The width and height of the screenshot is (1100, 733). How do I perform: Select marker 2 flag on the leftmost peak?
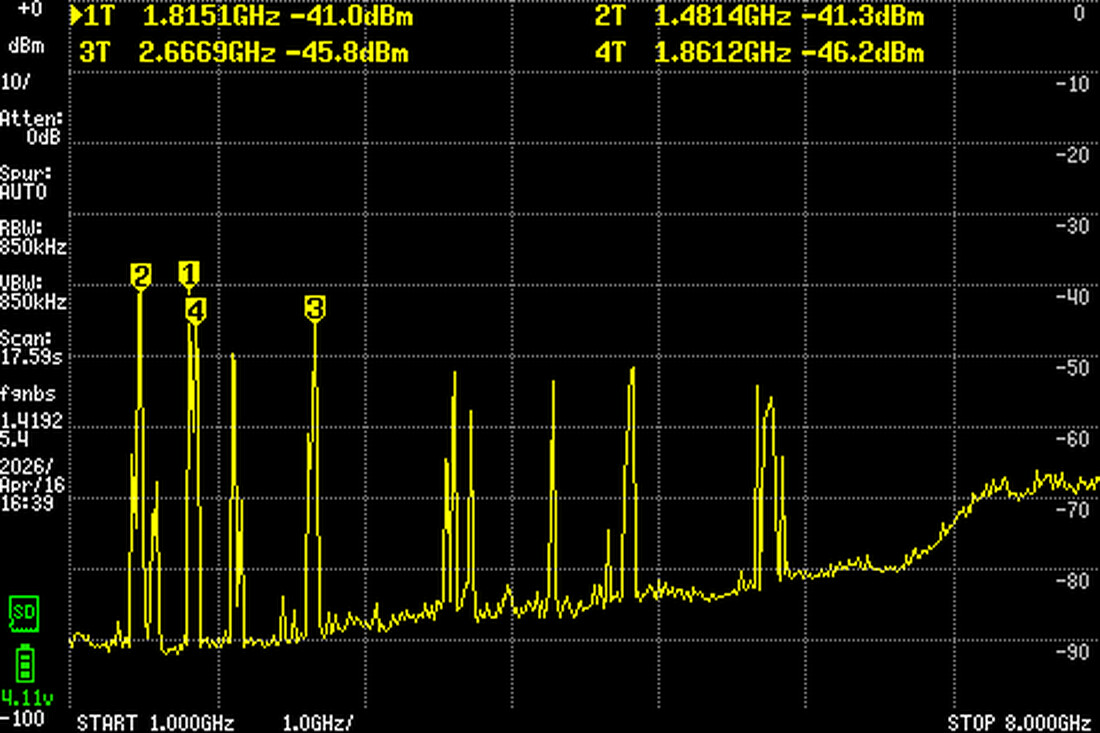[x=141, y=272]
